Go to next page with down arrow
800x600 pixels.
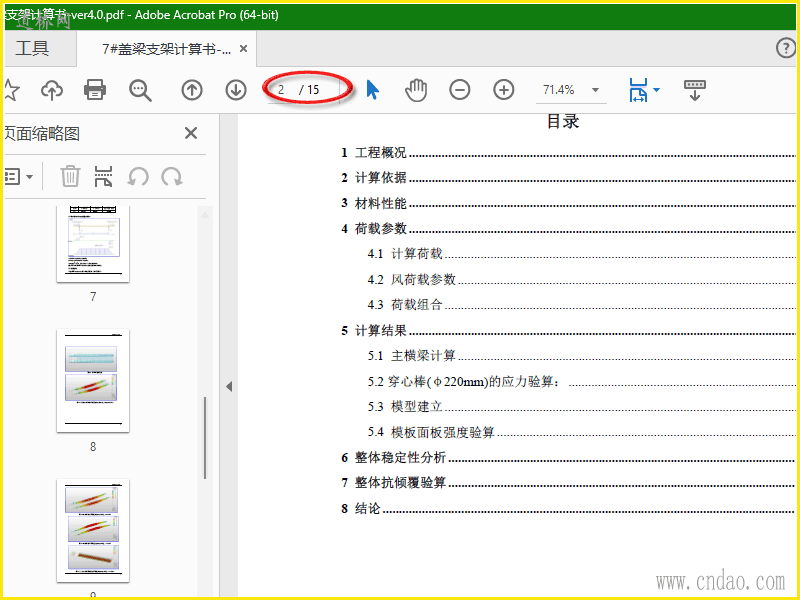[x=236, y=90]
